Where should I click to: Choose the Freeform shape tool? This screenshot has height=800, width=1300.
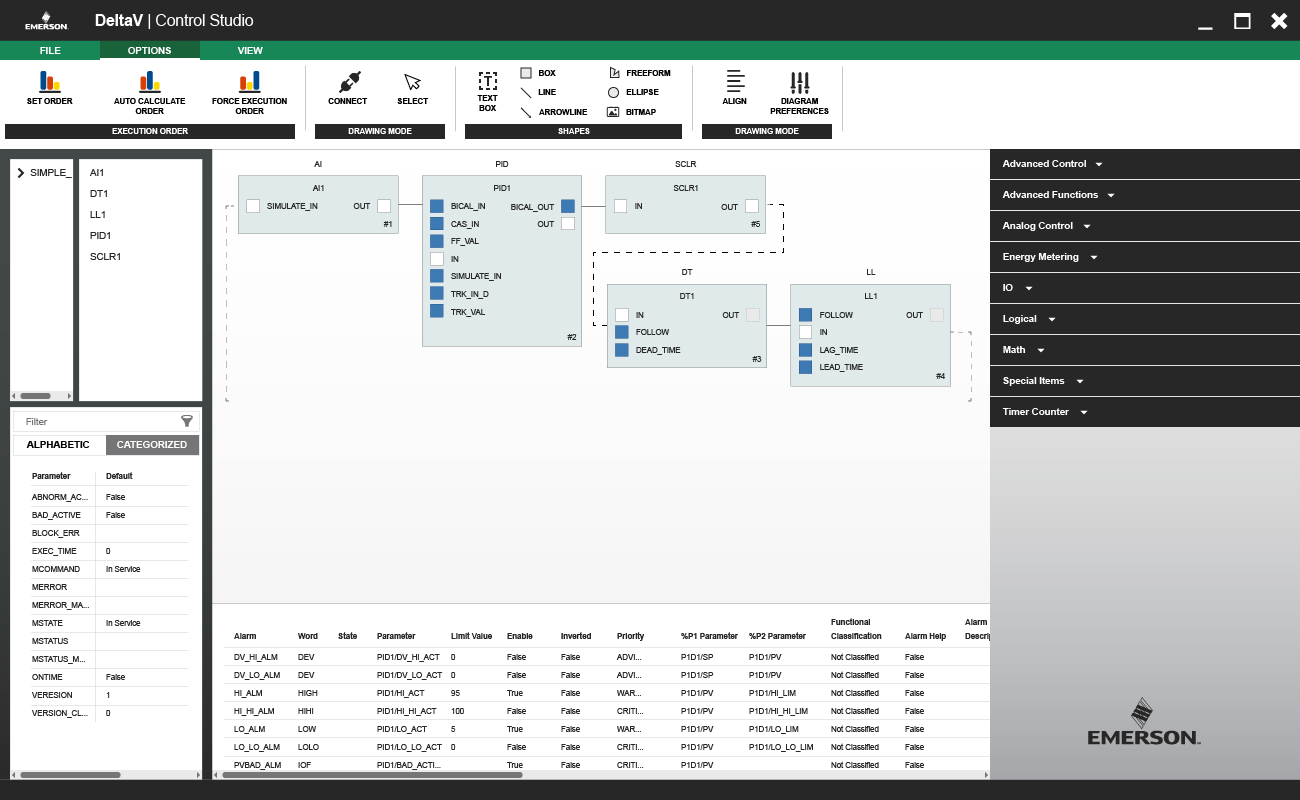640,73
